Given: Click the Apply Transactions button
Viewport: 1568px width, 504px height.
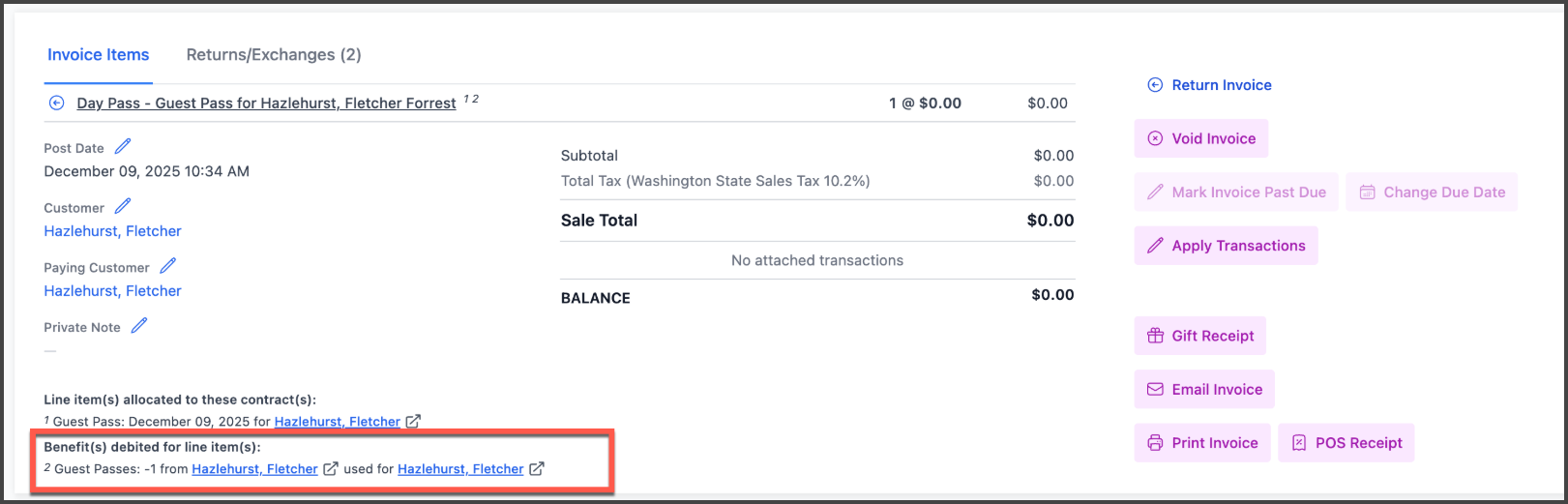Looking at the screenshot, I should point(1226,246).
